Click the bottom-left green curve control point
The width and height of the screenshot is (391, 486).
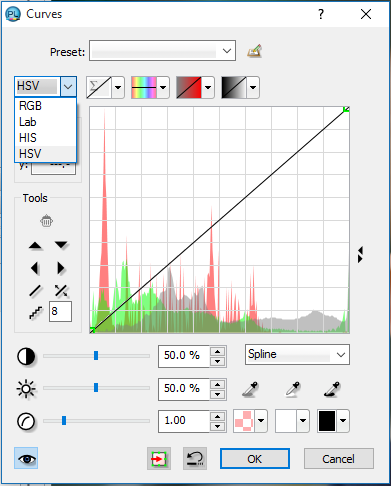point(93,330)
